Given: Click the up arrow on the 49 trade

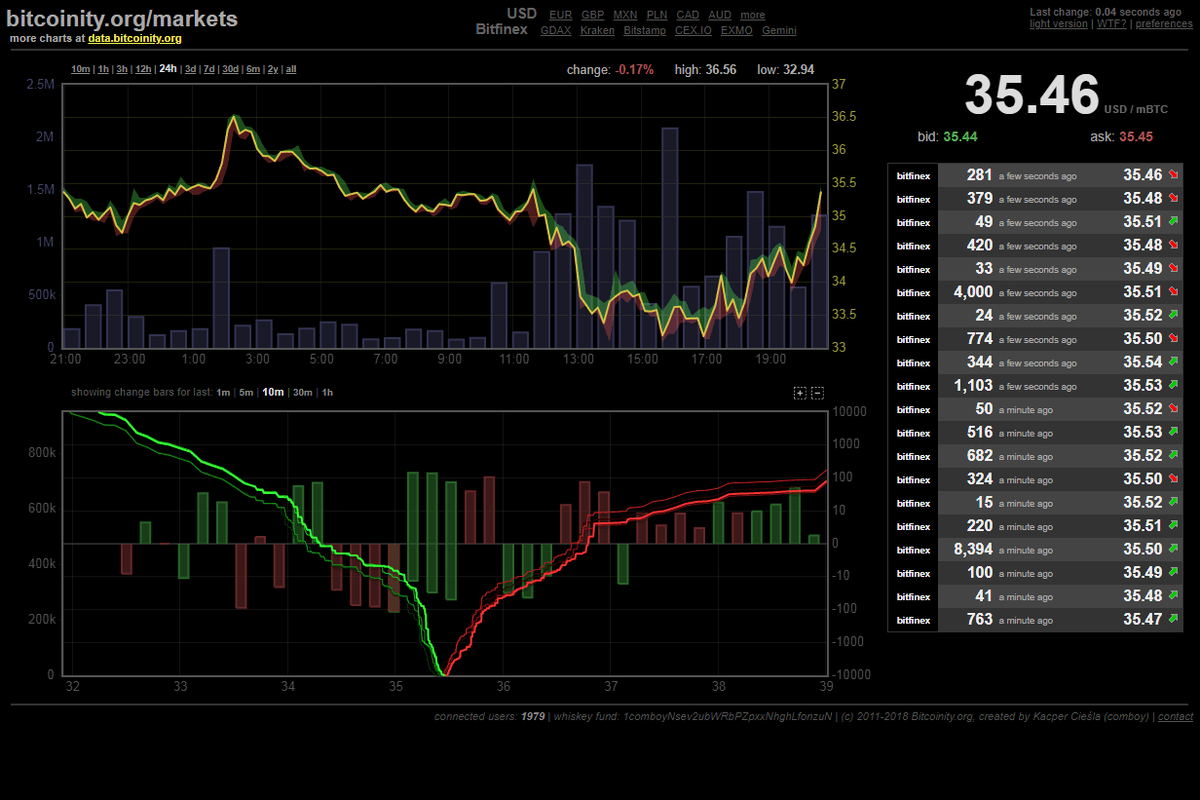Looking at the screenshot, I should click(x=1173, y=222).
